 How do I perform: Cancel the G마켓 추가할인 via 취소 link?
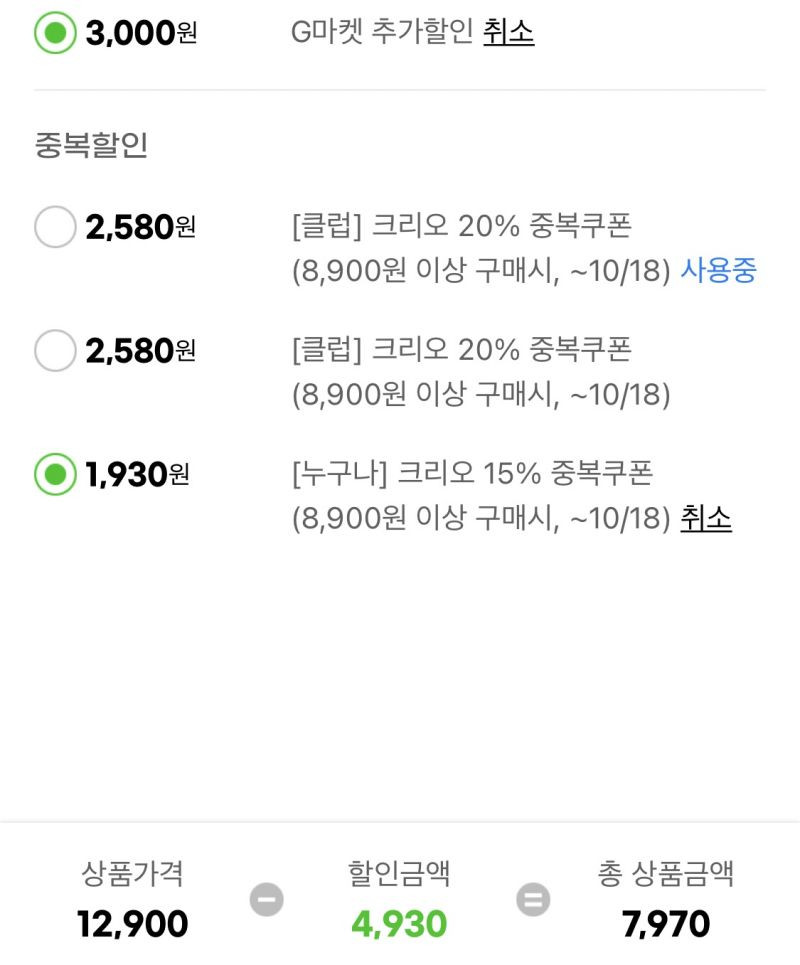point(508,31)
